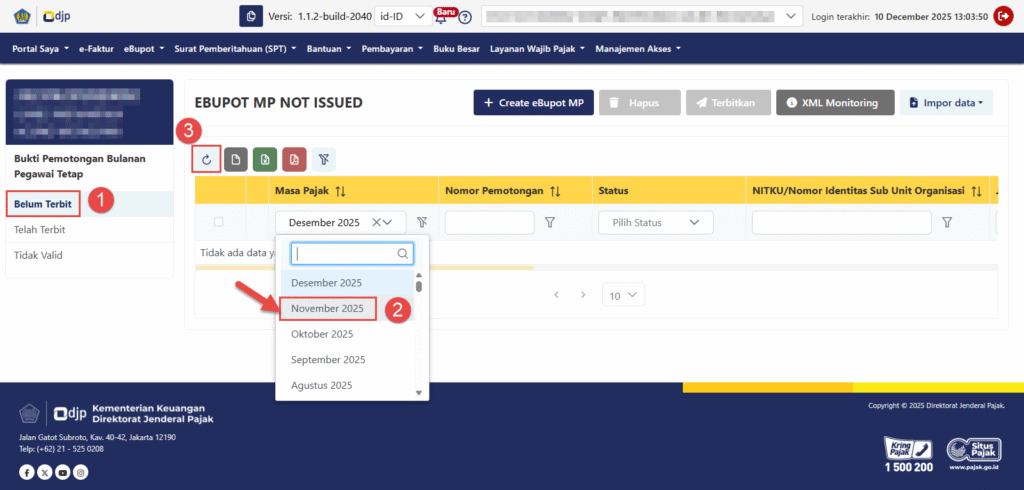Click Nomor Pemotongan column filter icon
The height and width of the screenshot is (490, 1024).
pyautogui.click(x=549, y=223)
